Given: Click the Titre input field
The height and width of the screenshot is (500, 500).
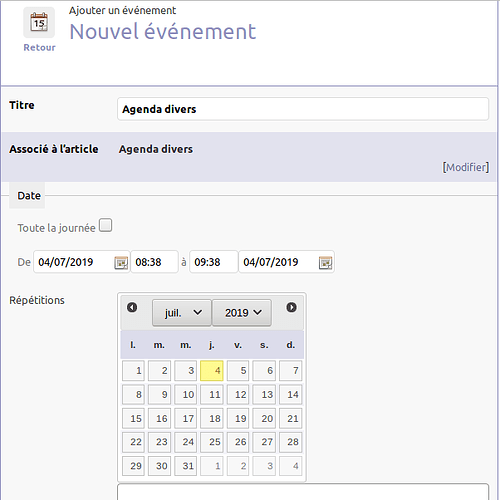Looking at the screenshot, I should [x=303, y=109].
